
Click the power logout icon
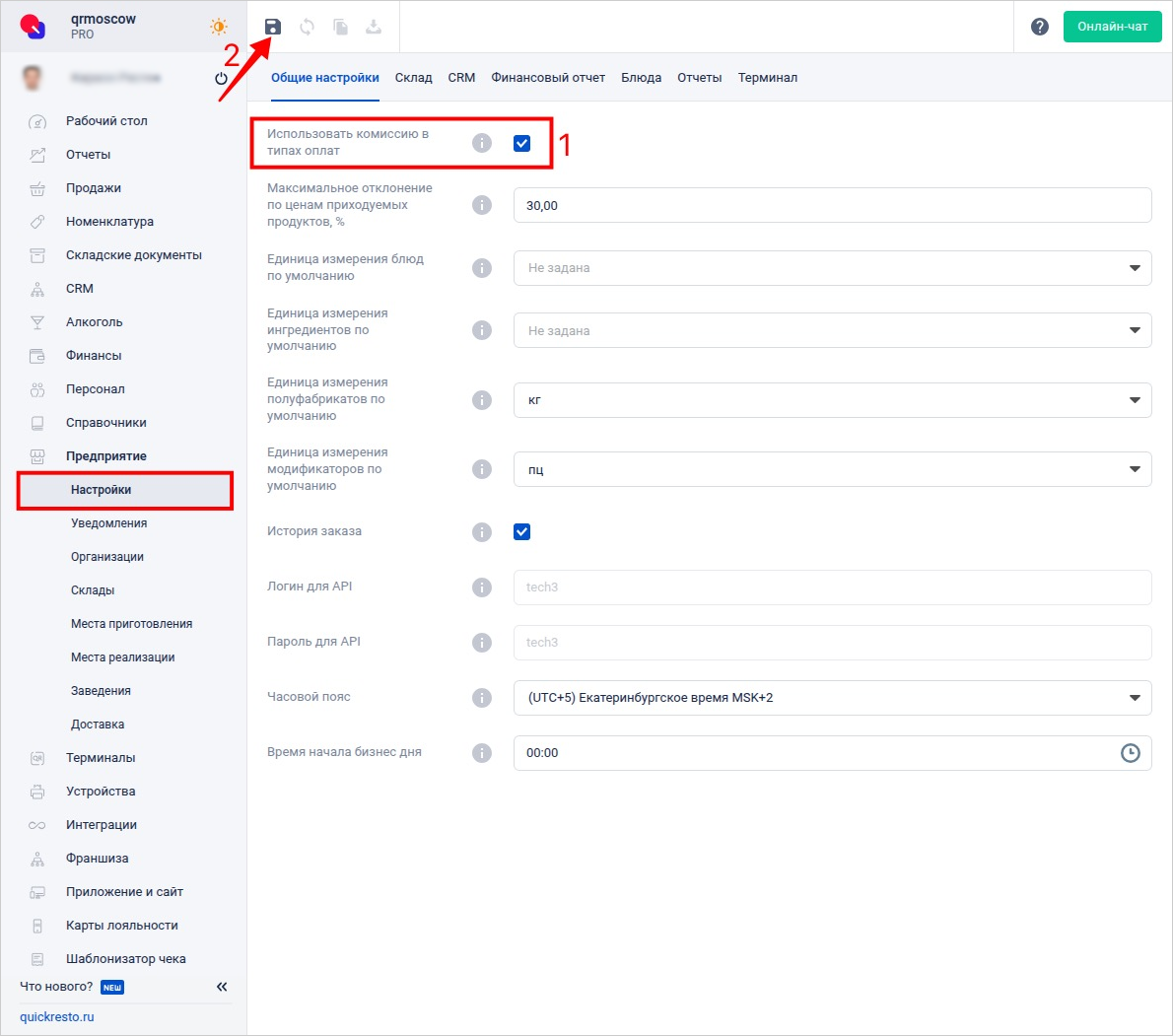coord(221,78)
